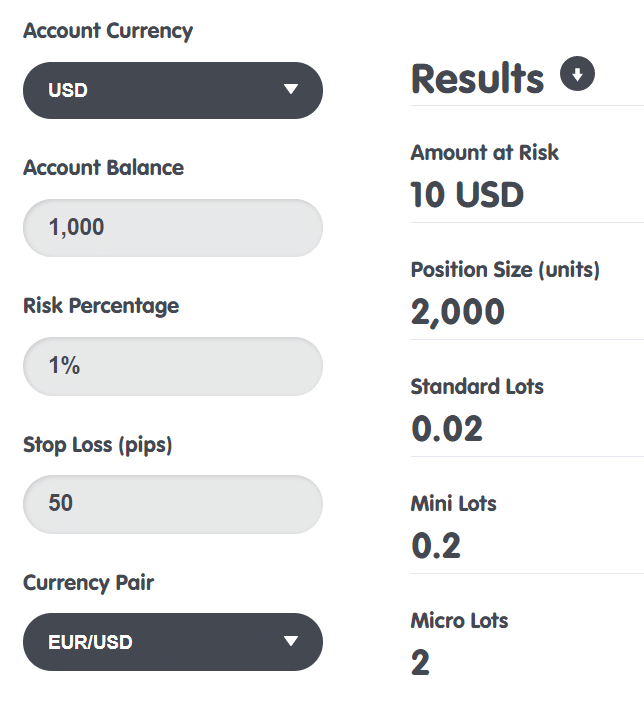Expand the Currency Pair EUR/USD dropdown

coord(173,642)
